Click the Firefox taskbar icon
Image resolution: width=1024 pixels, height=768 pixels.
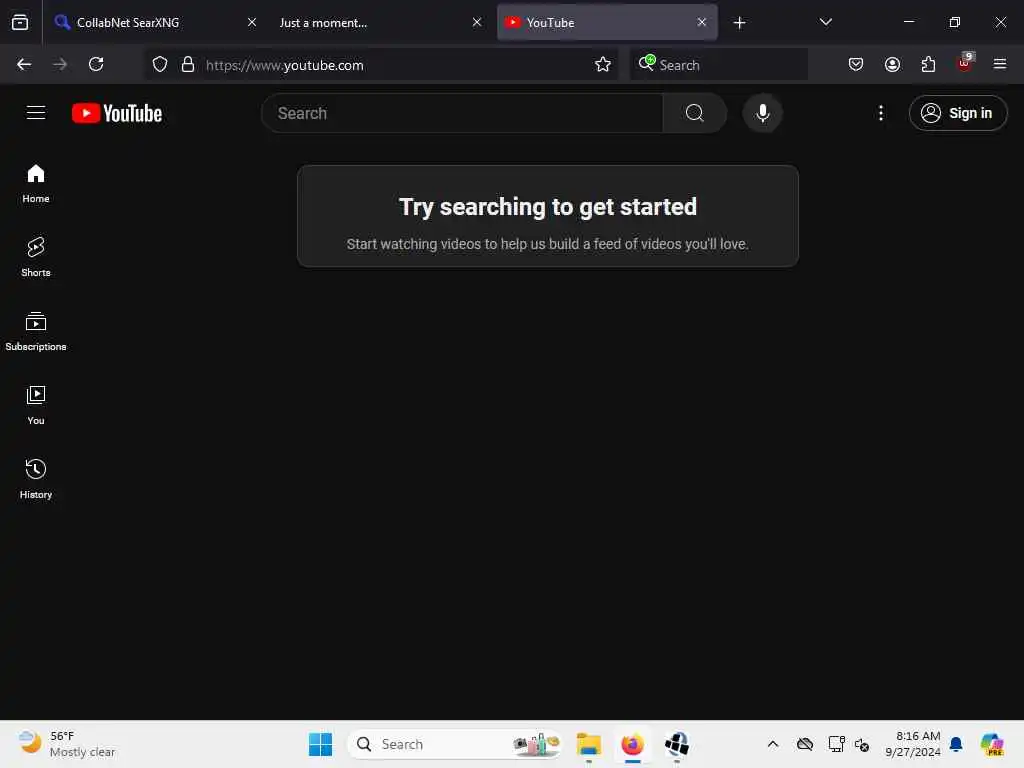[x=632, y=744]
